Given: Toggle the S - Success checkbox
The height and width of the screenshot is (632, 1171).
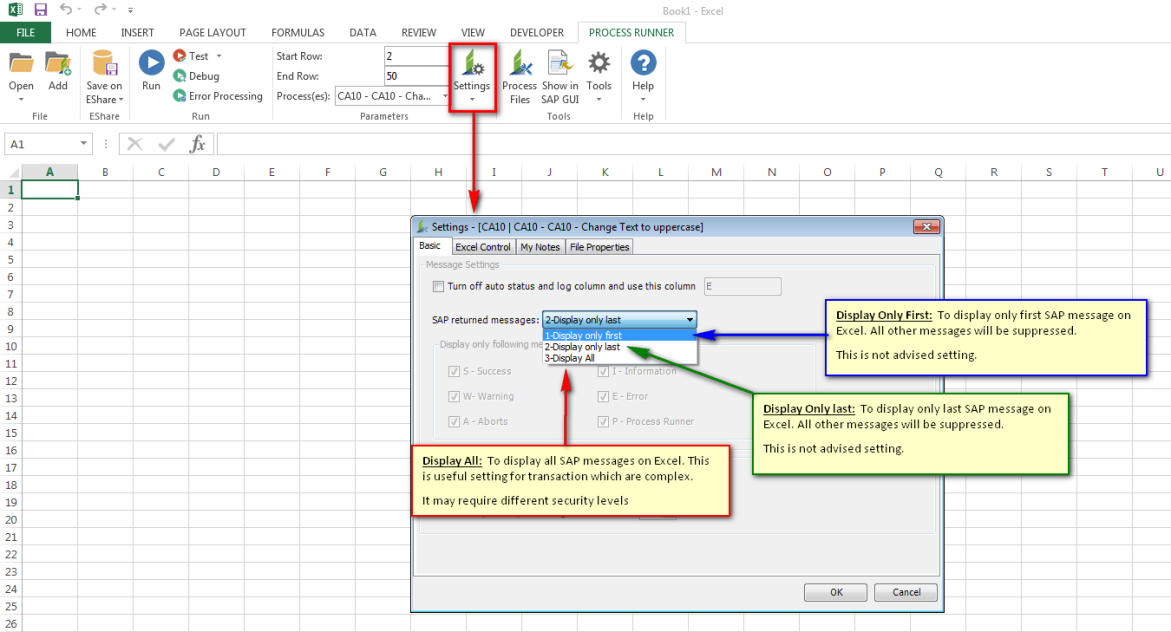Looking at the screenshot, I should (455, 371).
